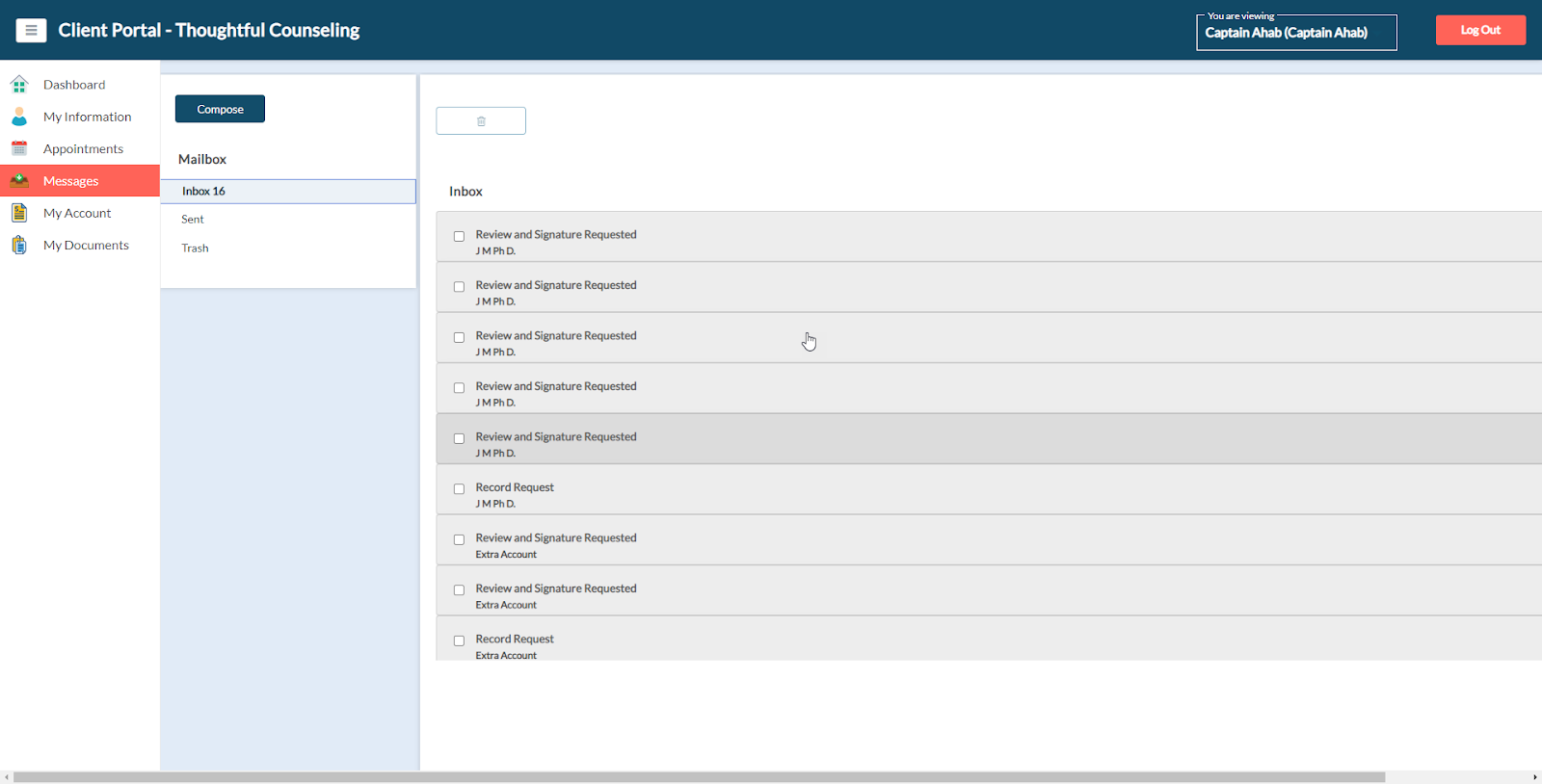The width and height of the screenshot is (1542, 784).
Task: Tick checkbox for Extra Account Record Request
Action: tap(459, 640)
